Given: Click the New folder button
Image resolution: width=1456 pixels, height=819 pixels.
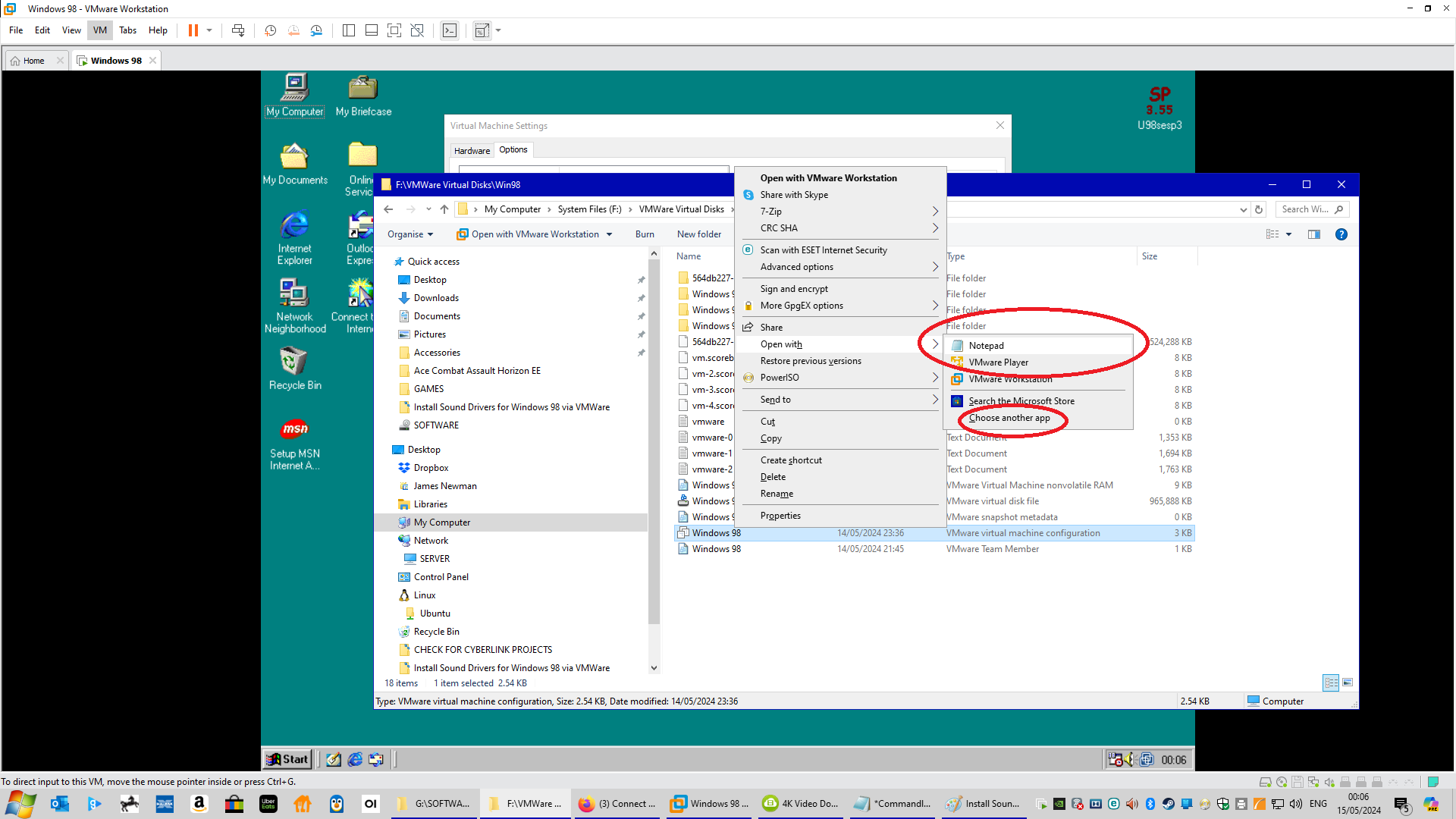Looking at the screenshot, I should click(x=698, y=234).
